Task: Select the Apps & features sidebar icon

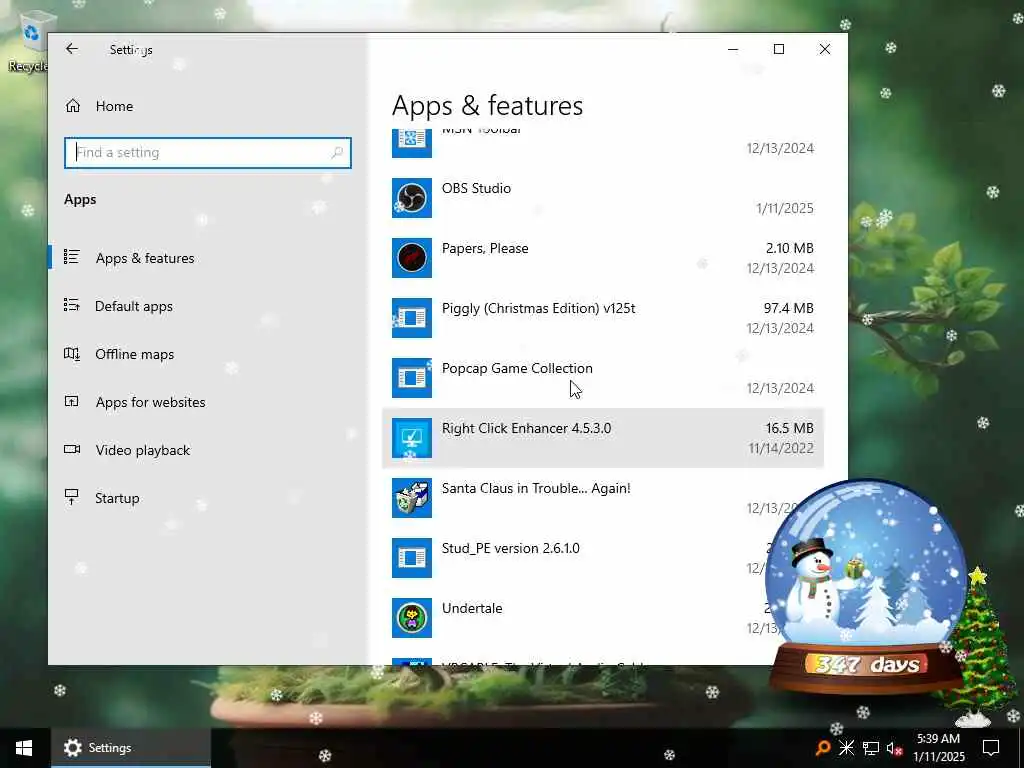Action: (x=71, y=257)
